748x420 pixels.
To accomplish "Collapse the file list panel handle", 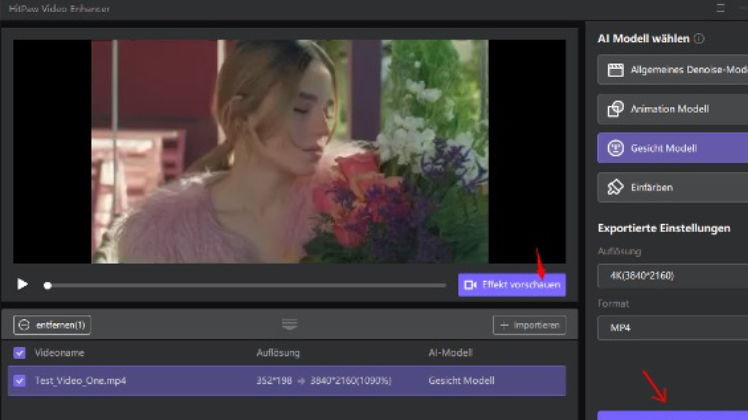I will pos(289,324).
